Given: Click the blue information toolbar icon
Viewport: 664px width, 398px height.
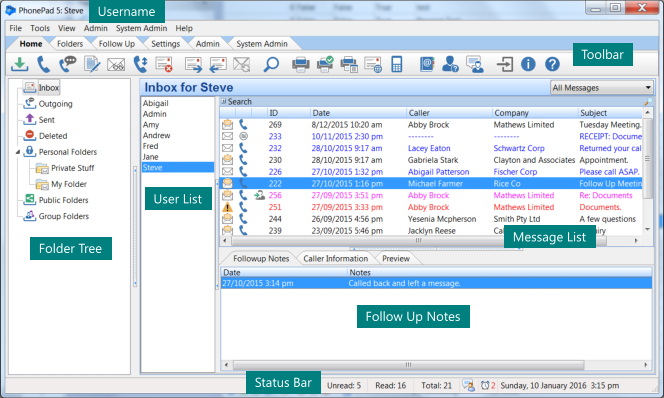Looking at the screenshot, I should point(528,64).
